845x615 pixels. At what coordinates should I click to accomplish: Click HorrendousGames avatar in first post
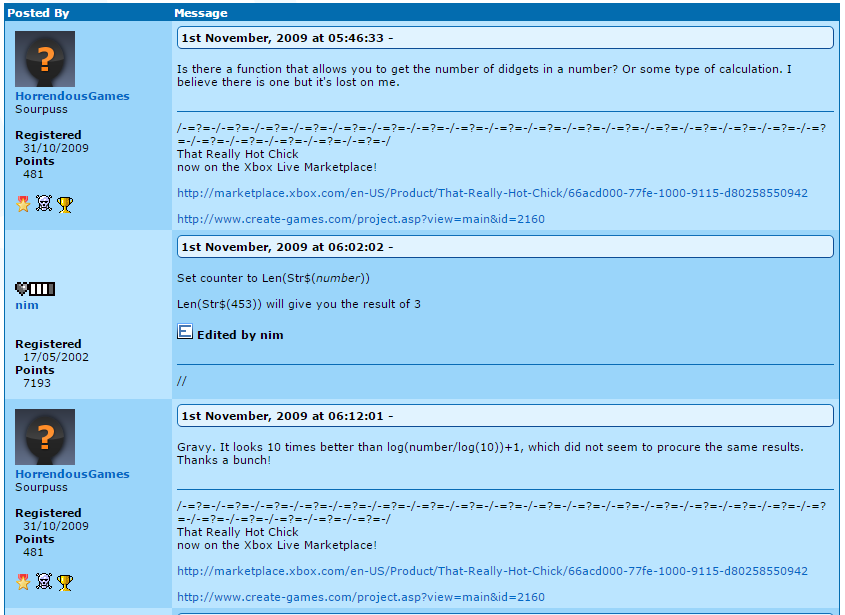(45, 59)
